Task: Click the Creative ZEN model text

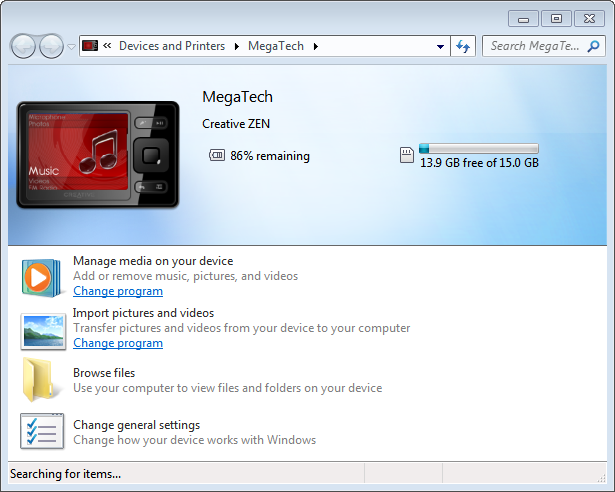Action: point(236,124)
